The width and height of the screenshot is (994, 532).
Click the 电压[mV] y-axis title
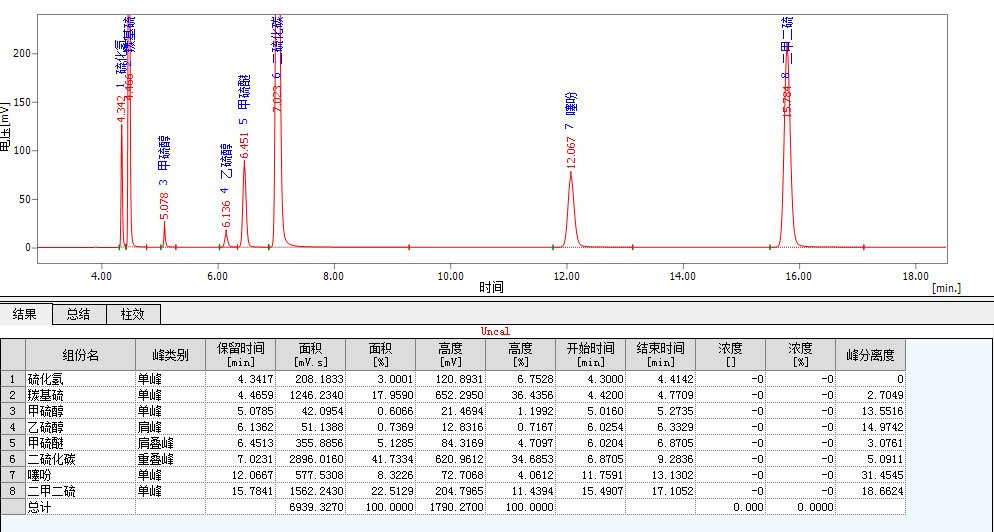point(6,126)
